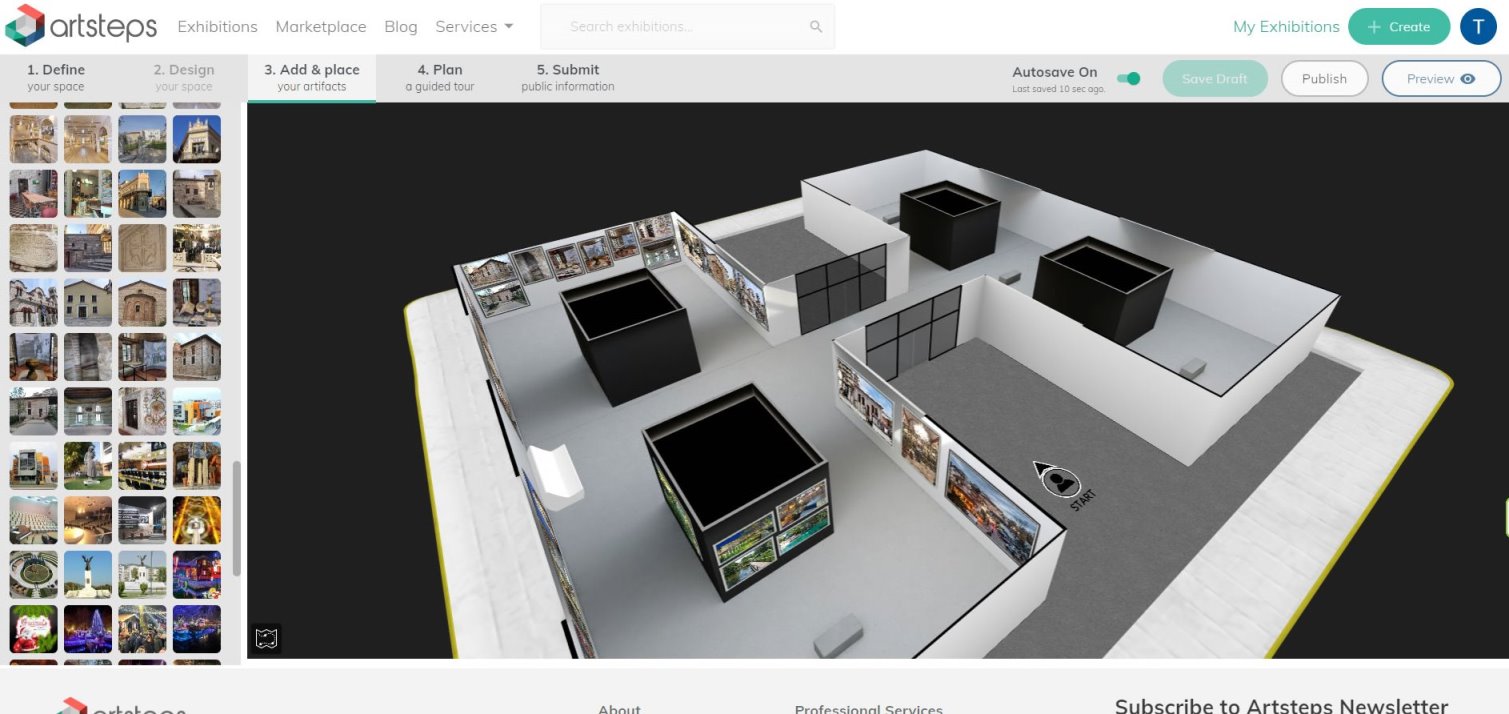
Task: Click the Artsteps logo
Action: pos(81,26)
